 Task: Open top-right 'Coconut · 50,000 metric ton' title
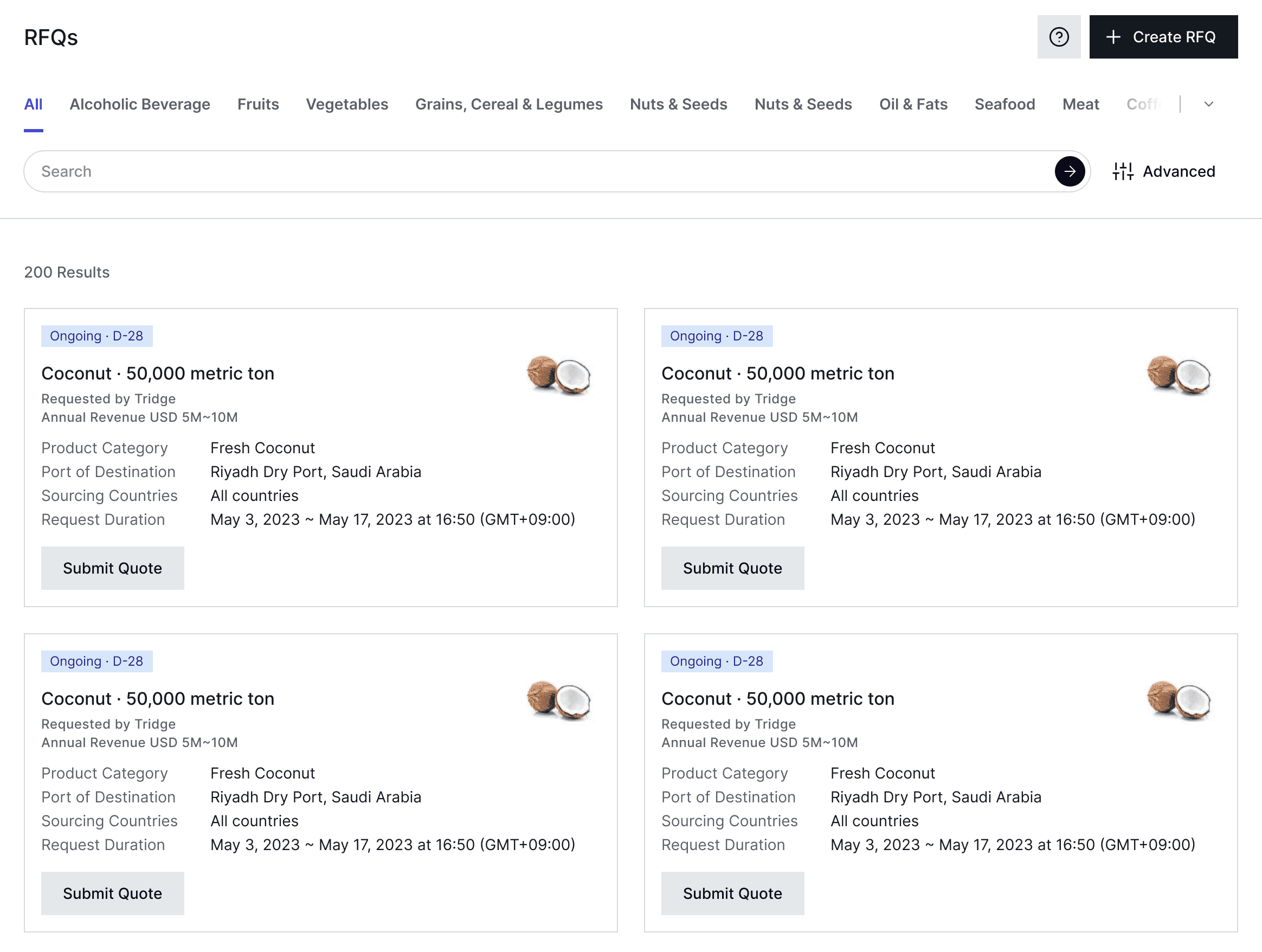coord(777,374)
